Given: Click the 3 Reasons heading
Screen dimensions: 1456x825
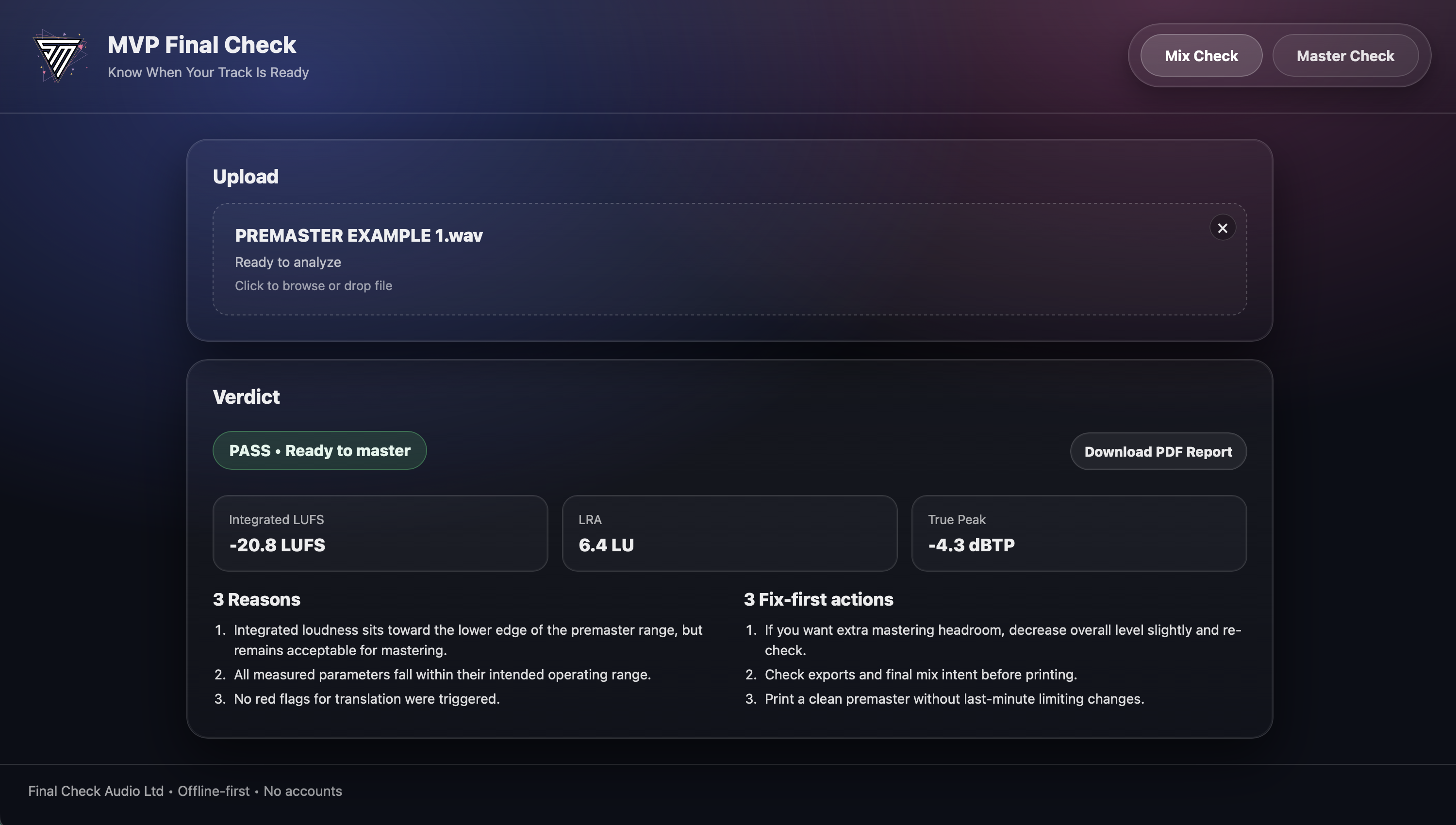Looking at the screenshot, I should click(x=256, y=599).
